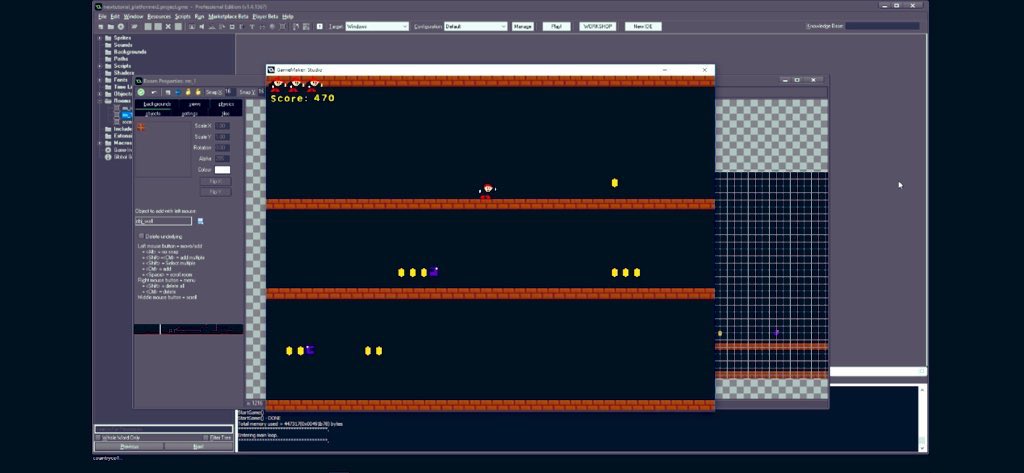This screenshot has width=1024, height=473.
Task: Click the Game Information icon in resource tree
Action: point(108,150)
